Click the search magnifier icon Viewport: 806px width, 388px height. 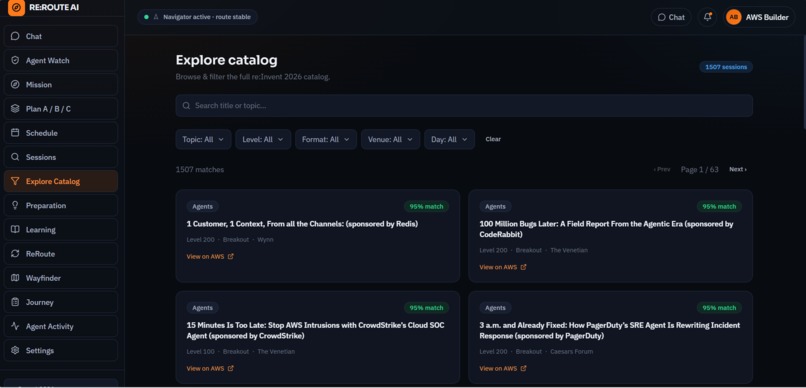pos(186,105)
